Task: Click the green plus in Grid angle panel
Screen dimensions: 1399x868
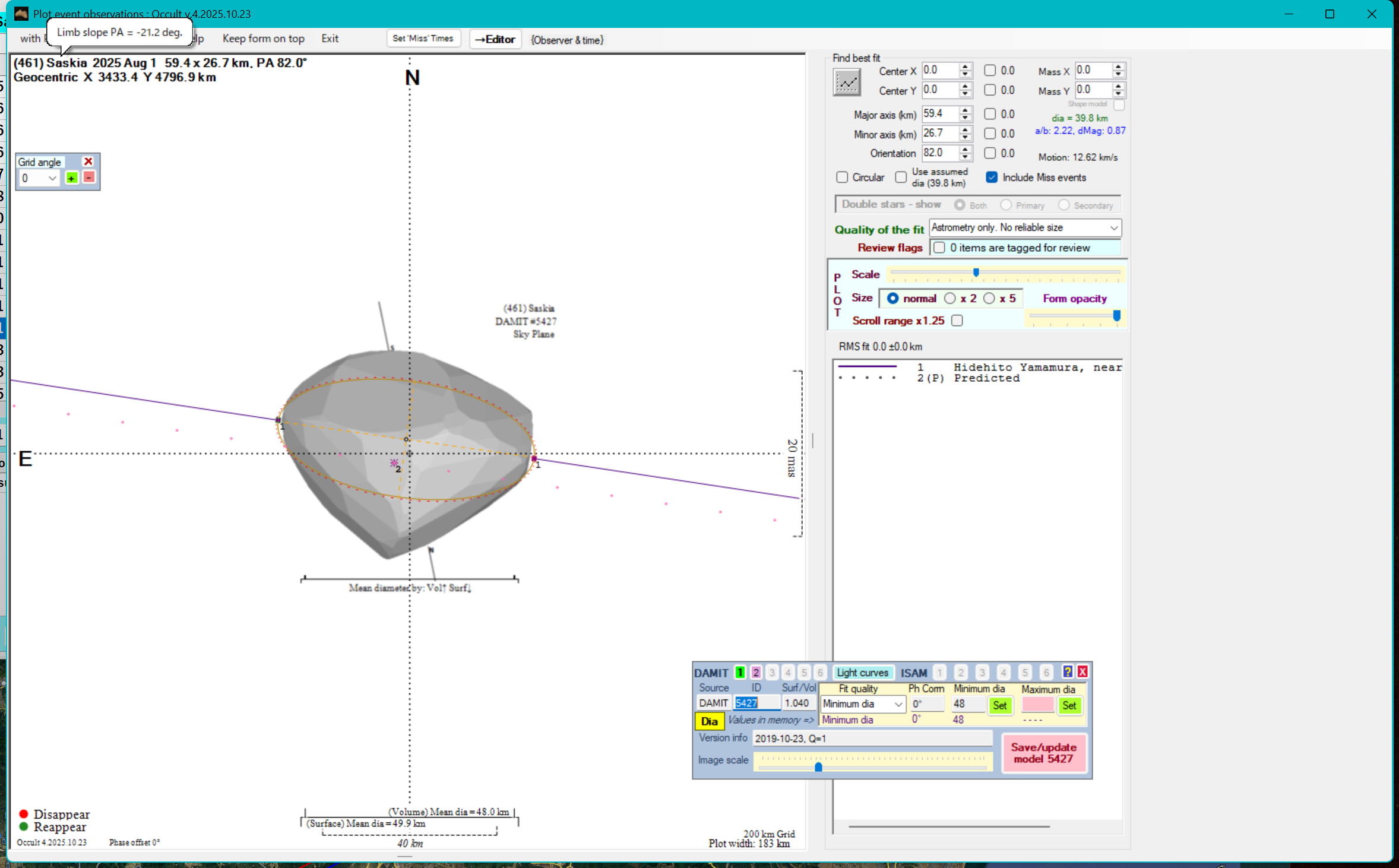Action: 72,178
